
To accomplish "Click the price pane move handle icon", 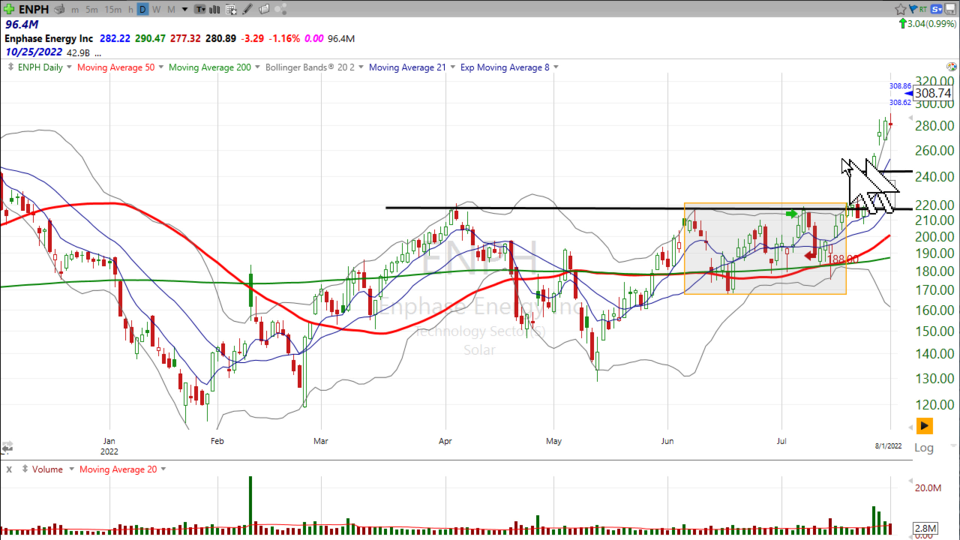I will pyautogui.click(x=10, y=67).
